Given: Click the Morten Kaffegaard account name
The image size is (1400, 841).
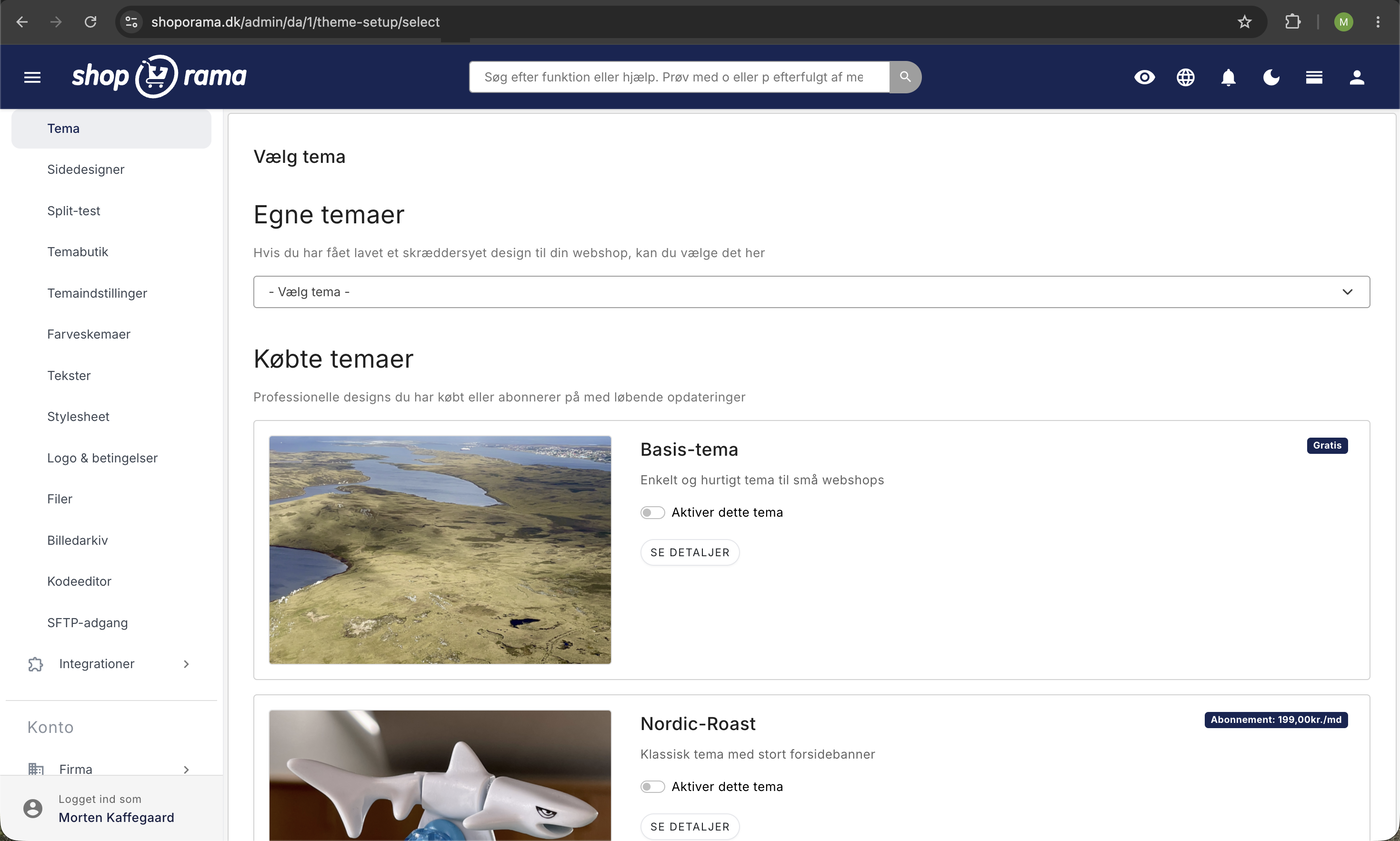Looking at the screenshot, I should (116, 817).
